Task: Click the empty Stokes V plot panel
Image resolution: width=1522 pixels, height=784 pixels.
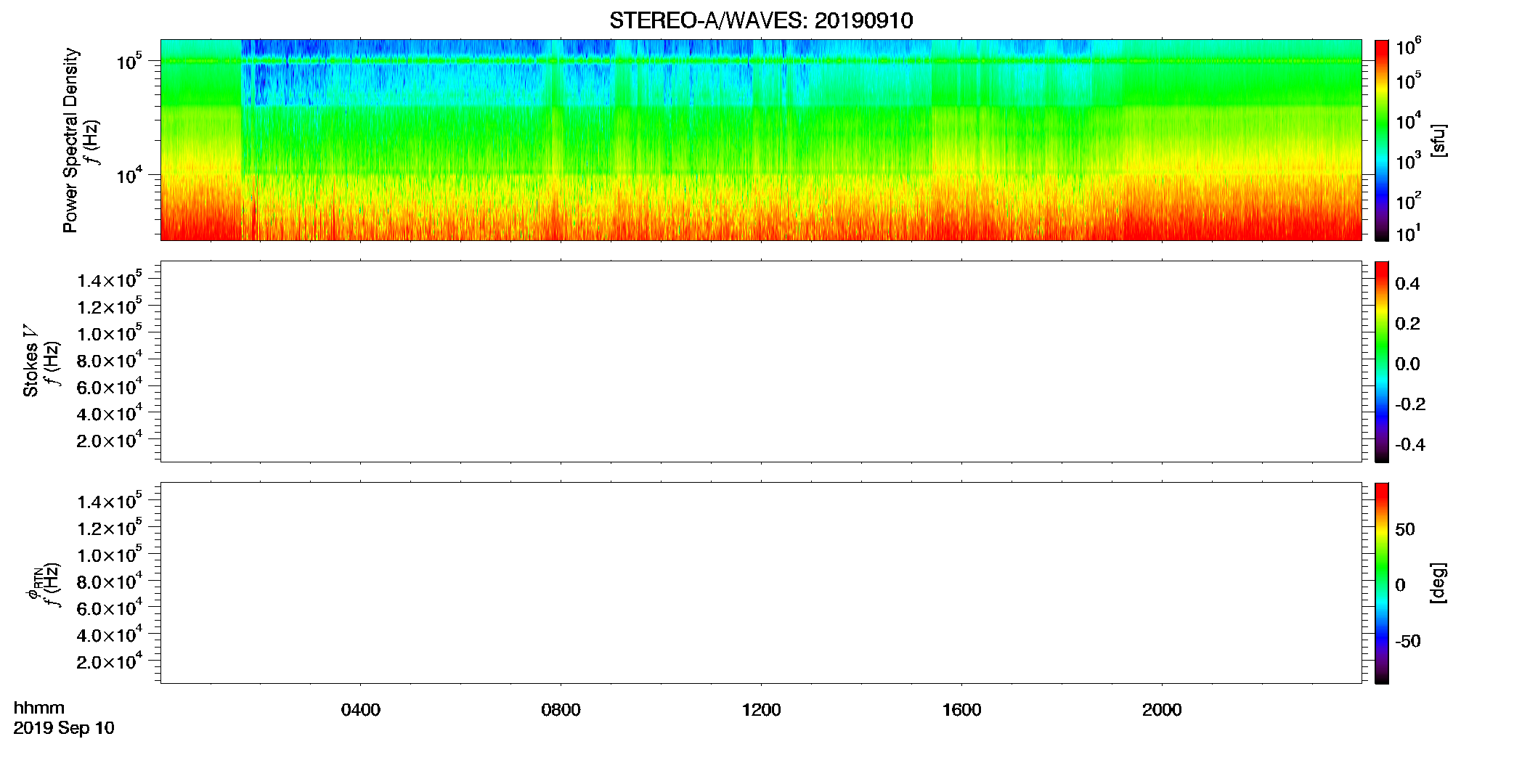Action: pos(761,362)
